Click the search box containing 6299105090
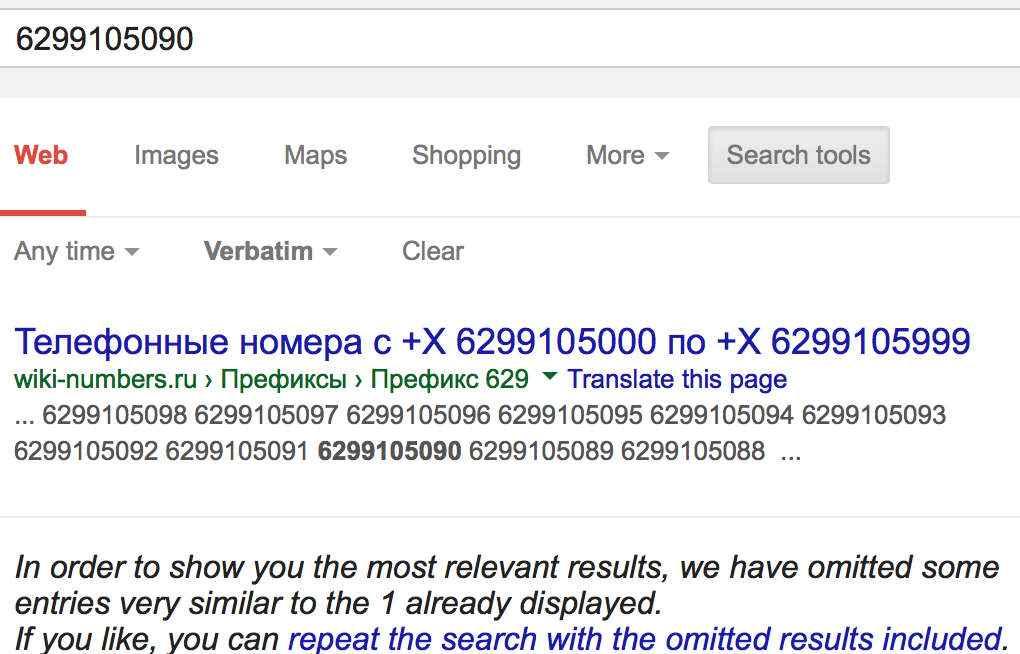The image size is (1020, 654). pyautogui.click(x=500, y=39)
